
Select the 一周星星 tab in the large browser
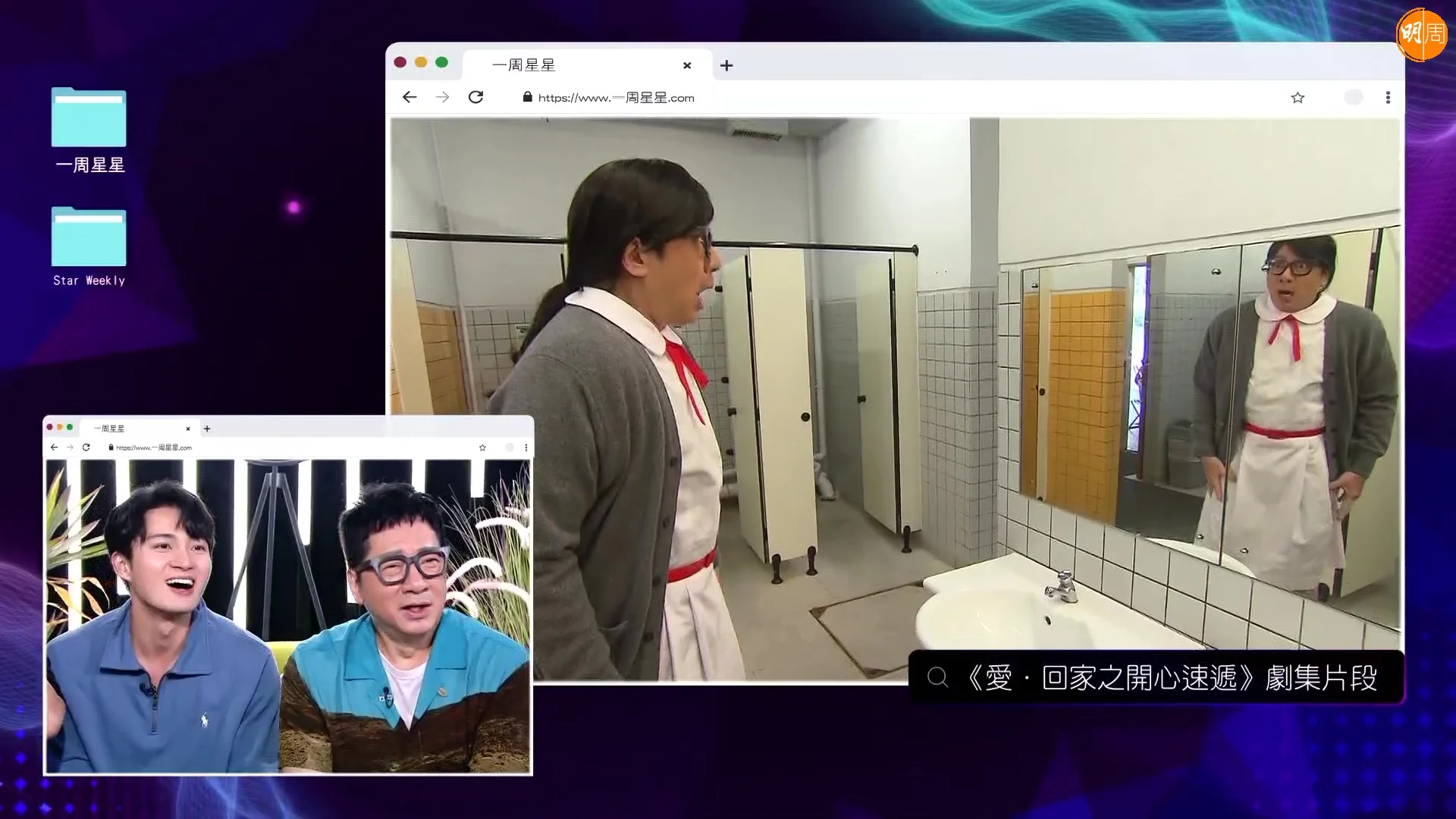point(588,65)
